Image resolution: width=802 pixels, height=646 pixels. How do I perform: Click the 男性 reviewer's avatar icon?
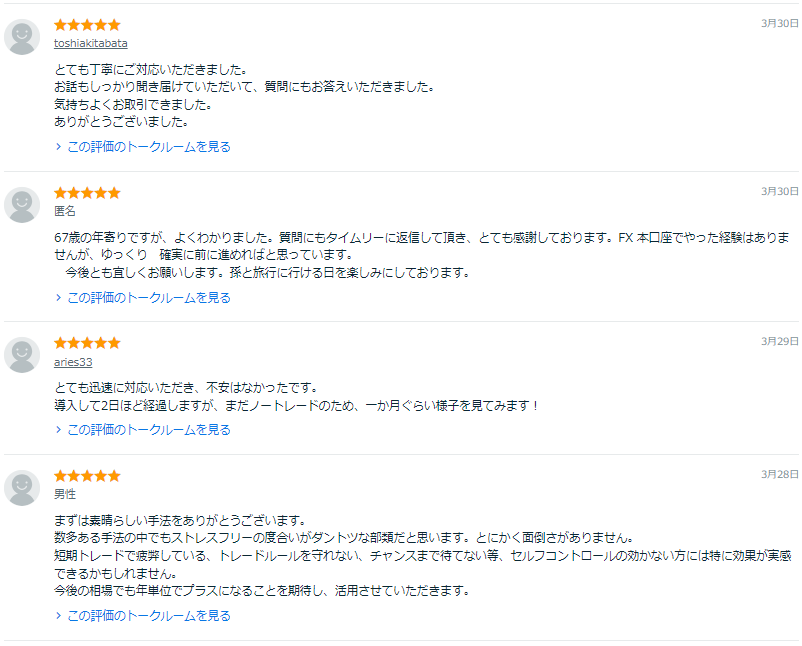tap(22, 488)
